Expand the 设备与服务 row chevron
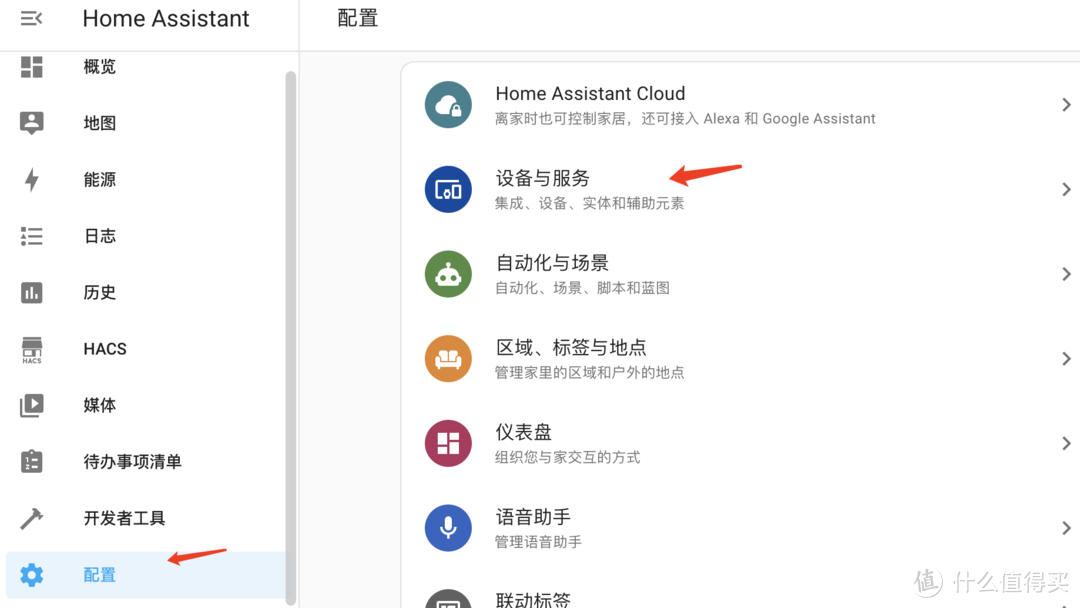Screen dimensions: 1080x608 (x=1065, y=188)
